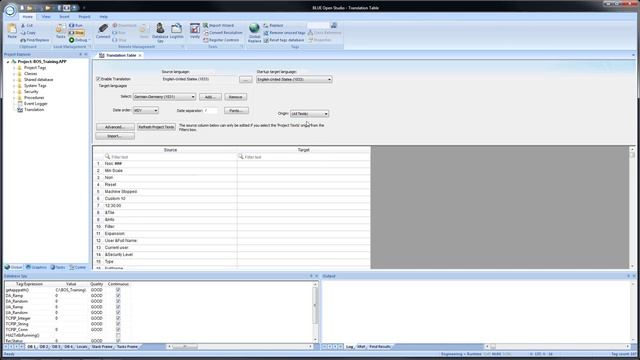The height and width of the screenshot is (360, 640).
Task: Click the Global Replace globe icon
Action: [x=254, y=28]
